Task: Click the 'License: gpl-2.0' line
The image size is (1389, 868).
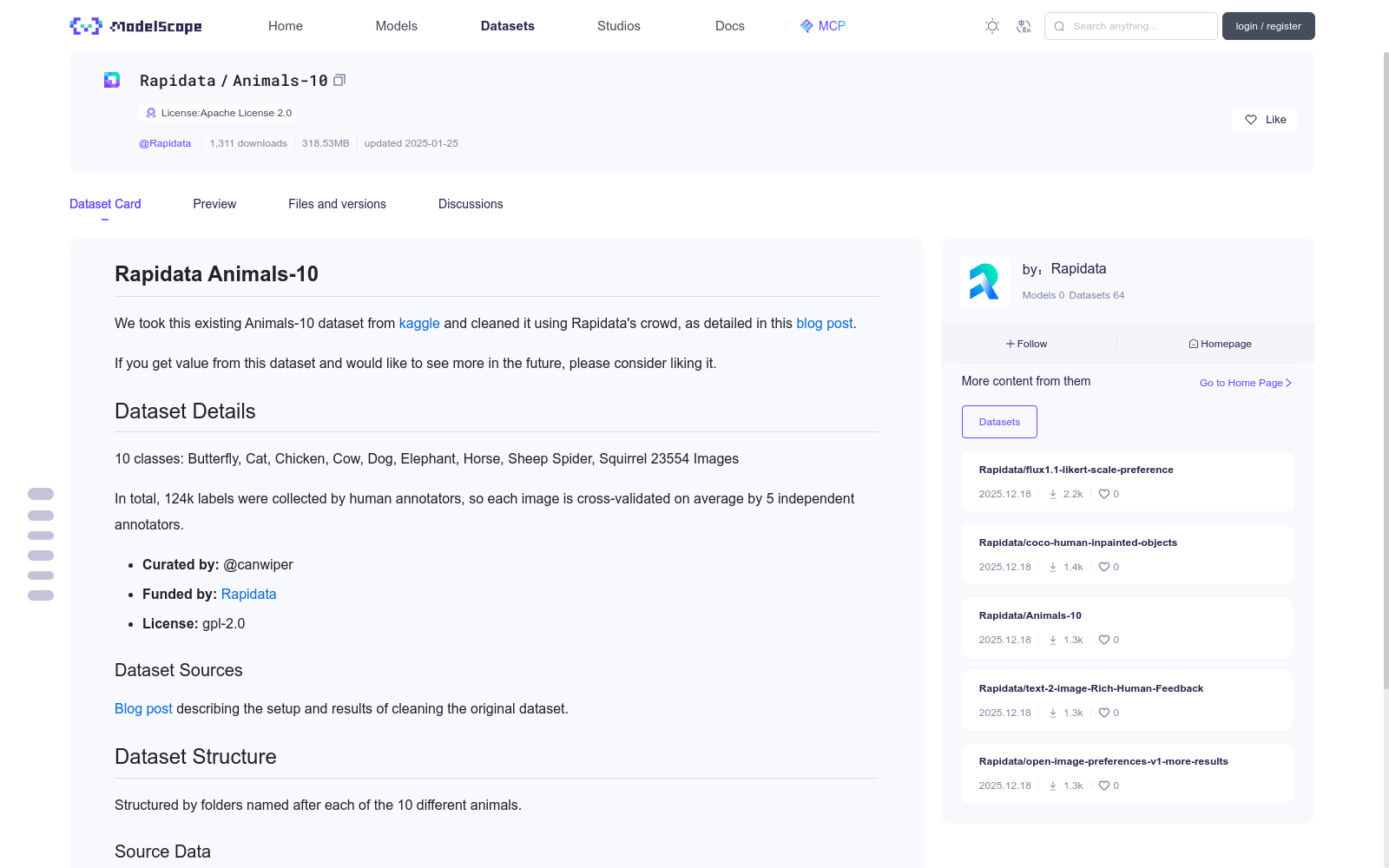Action: click(x=194, y=623)
